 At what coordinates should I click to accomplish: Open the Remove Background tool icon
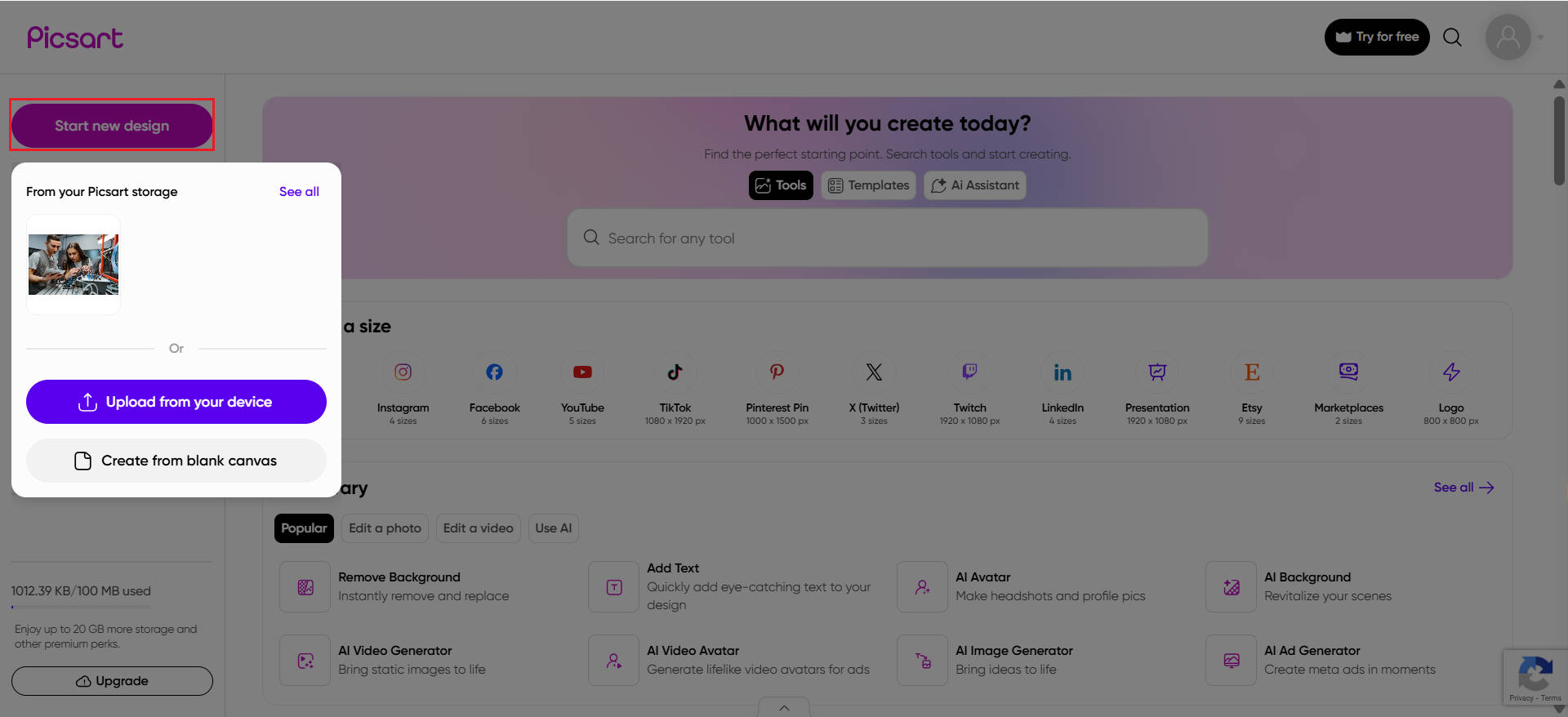point(305,587)
